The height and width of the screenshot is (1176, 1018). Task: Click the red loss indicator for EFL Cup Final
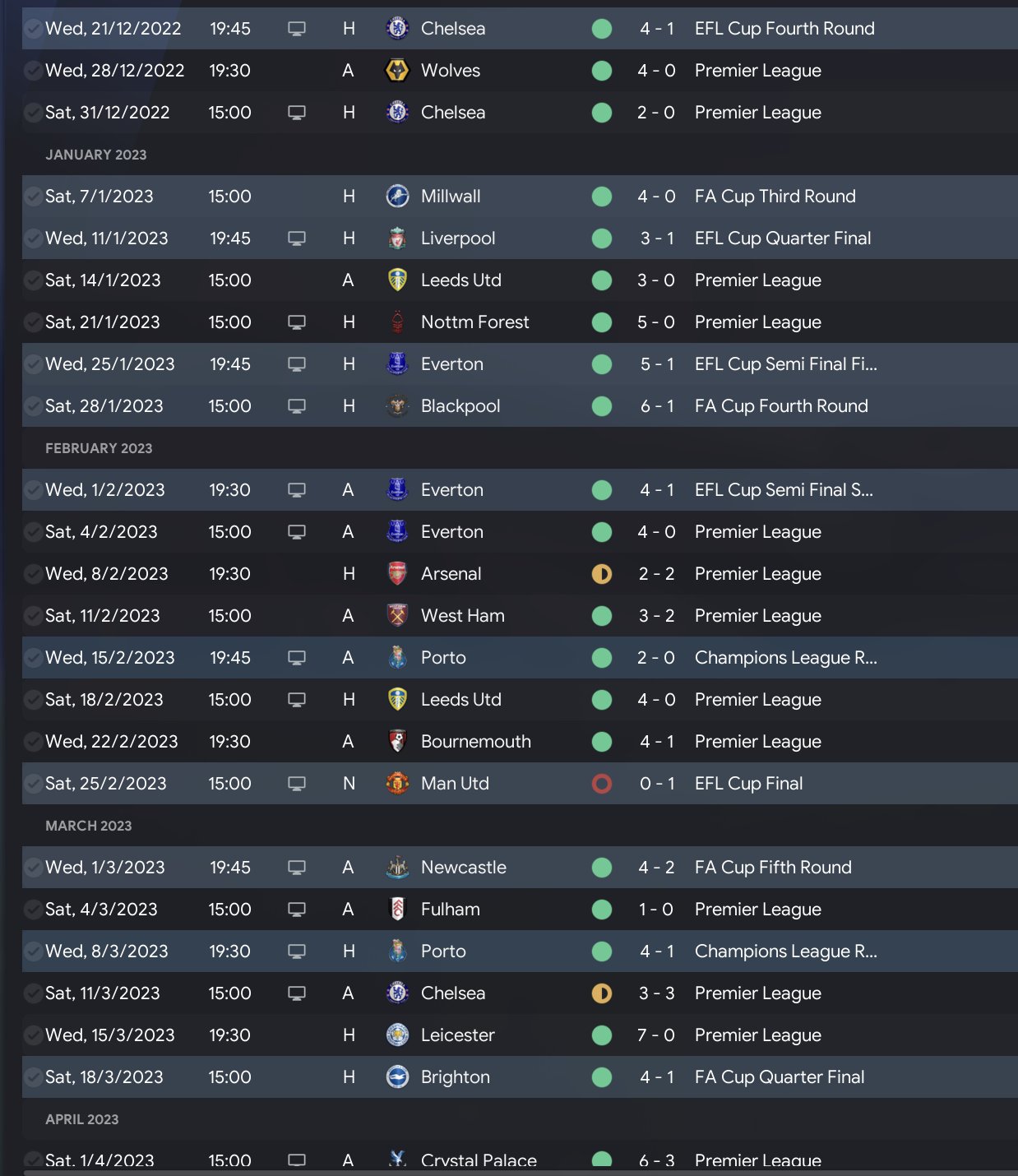[602, 784]
